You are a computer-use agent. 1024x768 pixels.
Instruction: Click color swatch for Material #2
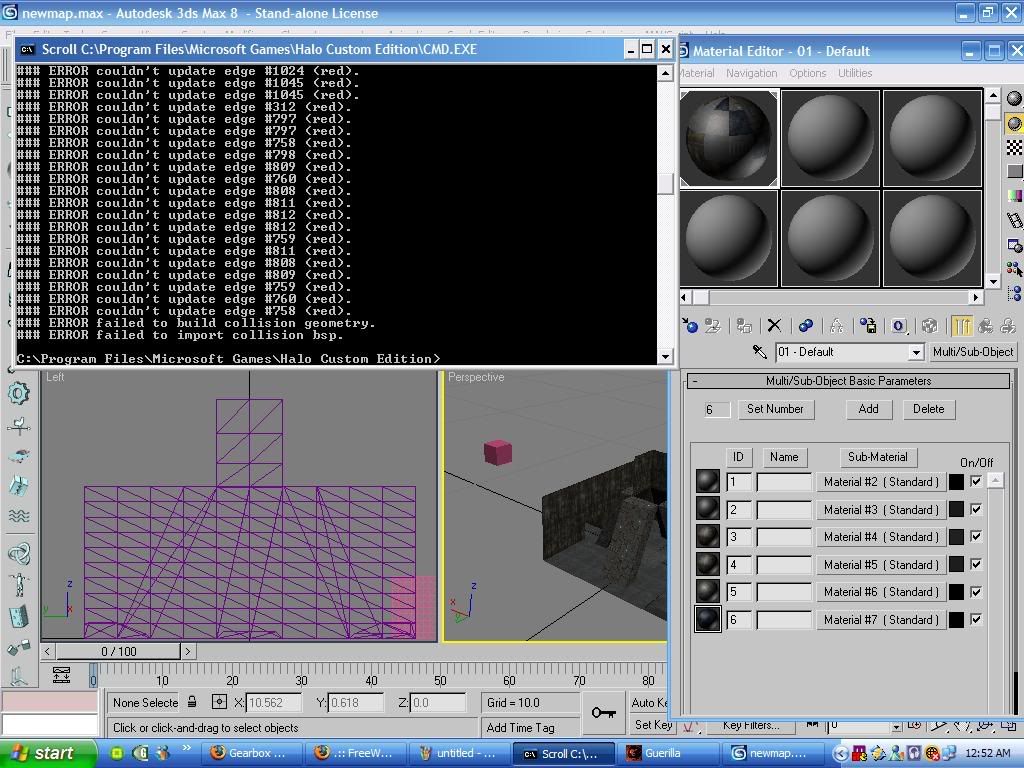957,482
